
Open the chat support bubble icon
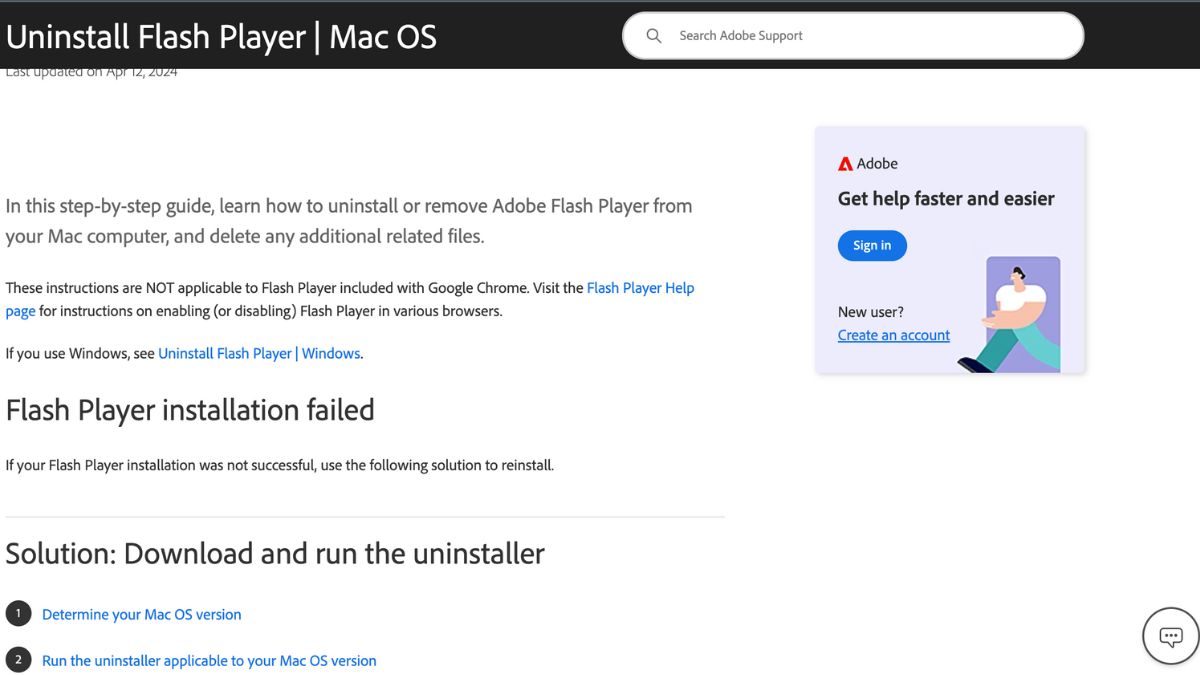[x=1169, y=635]
